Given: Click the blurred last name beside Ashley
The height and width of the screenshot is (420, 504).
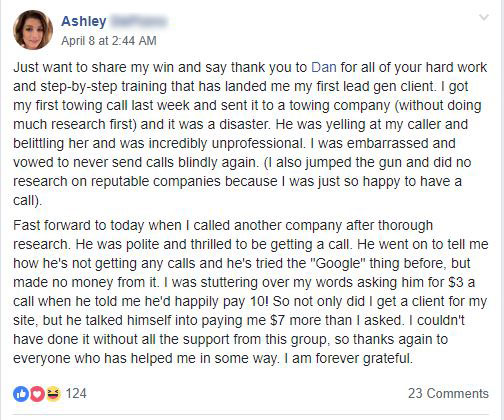Looking at the screenshot, I should [138, 21].
